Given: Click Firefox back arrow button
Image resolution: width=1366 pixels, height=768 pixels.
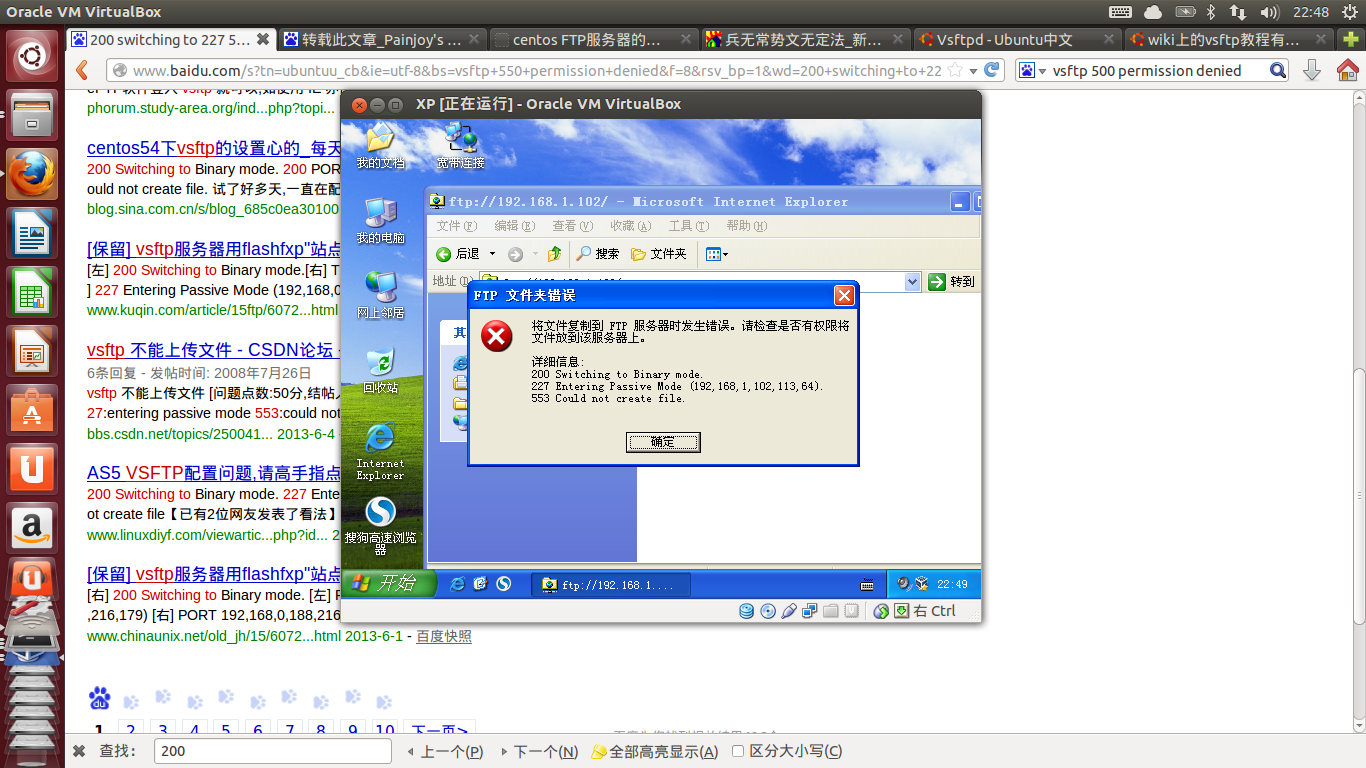Looking at the screenshot, I should (83, 71).
